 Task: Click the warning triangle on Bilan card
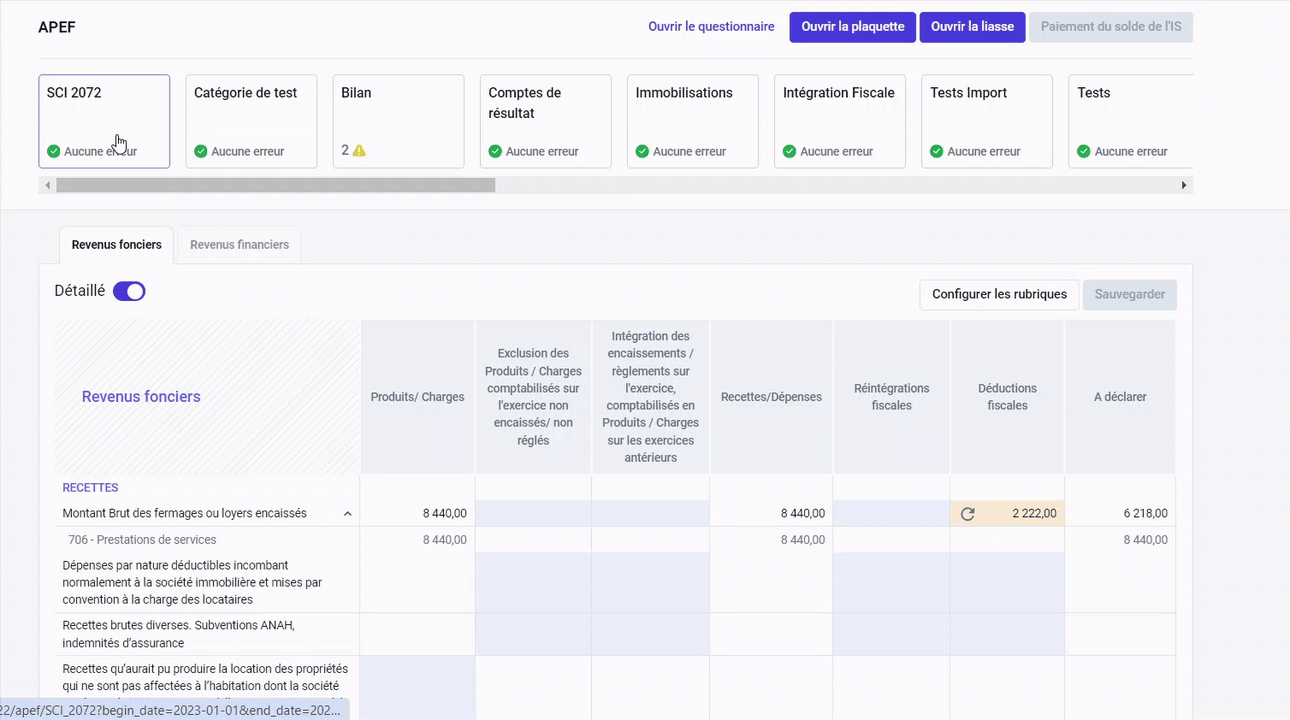pyautogui.click(x=359, y=151)
